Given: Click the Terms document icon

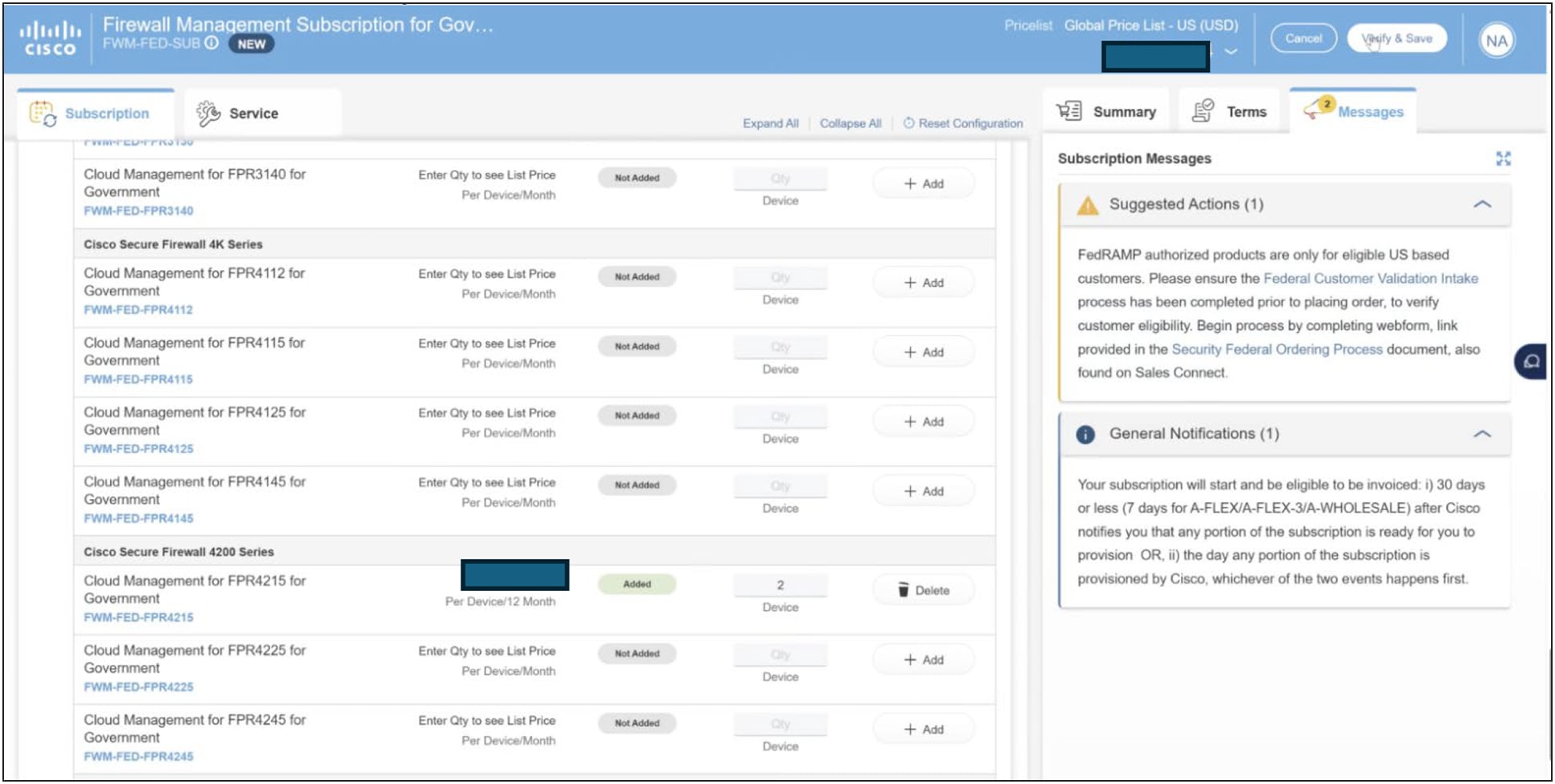Looking at the screenshot, I should coord(1203,111).
